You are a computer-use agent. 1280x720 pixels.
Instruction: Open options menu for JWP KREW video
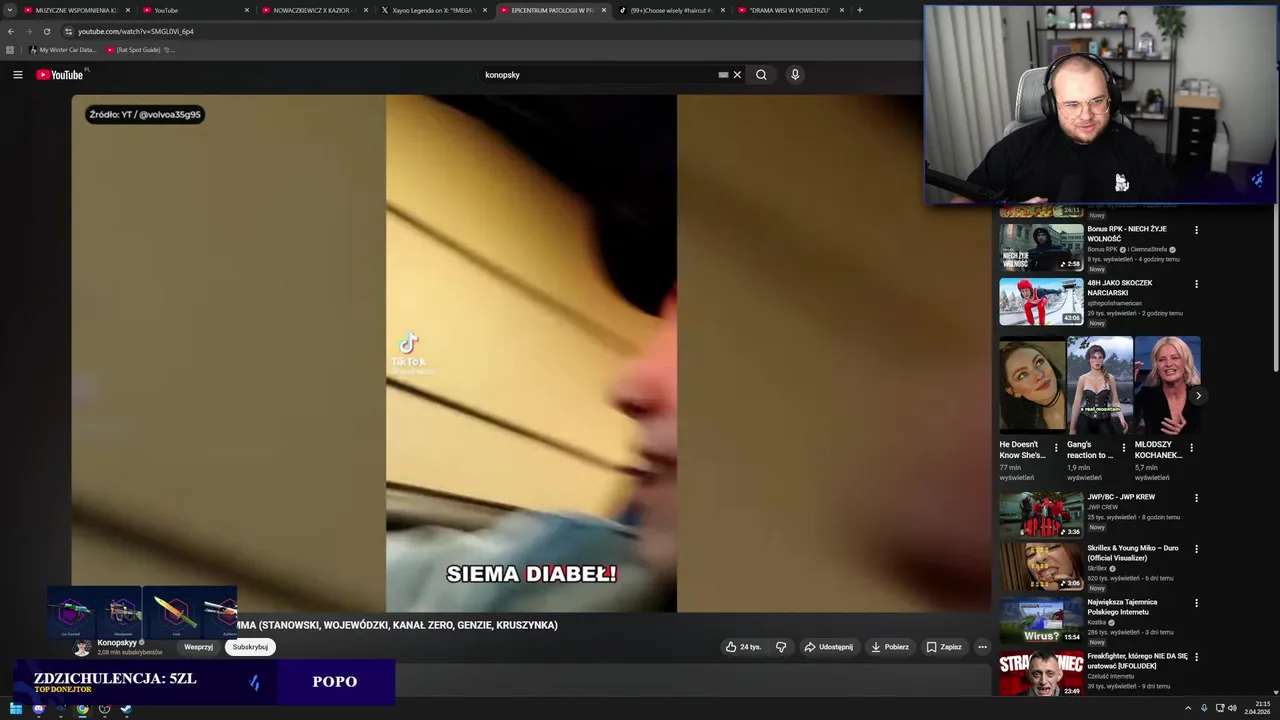pos(1196,498)
